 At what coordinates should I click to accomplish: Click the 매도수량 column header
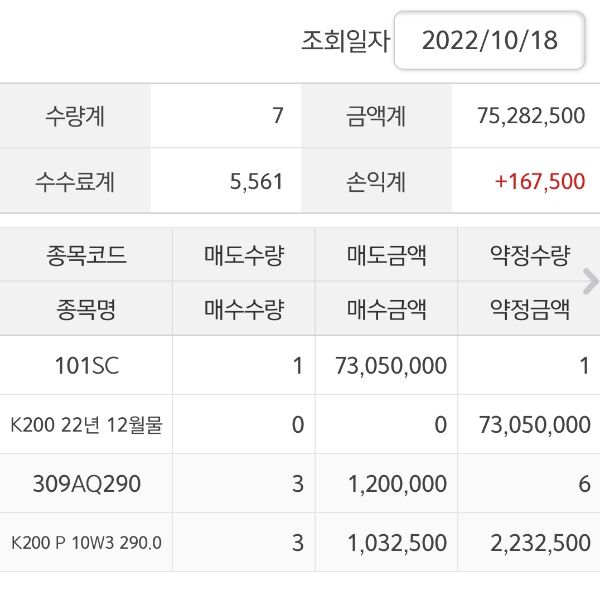(x=244, y=255)
